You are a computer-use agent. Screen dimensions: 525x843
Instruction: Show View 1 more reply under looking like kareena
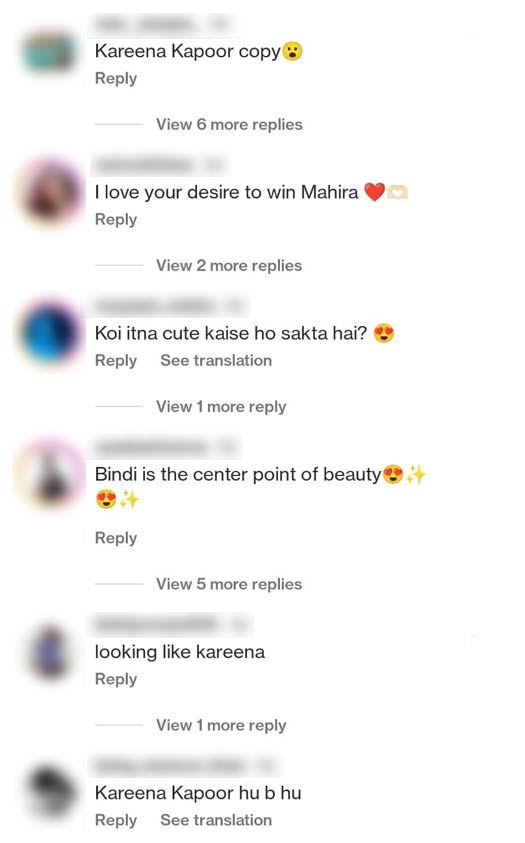point(221,725)
